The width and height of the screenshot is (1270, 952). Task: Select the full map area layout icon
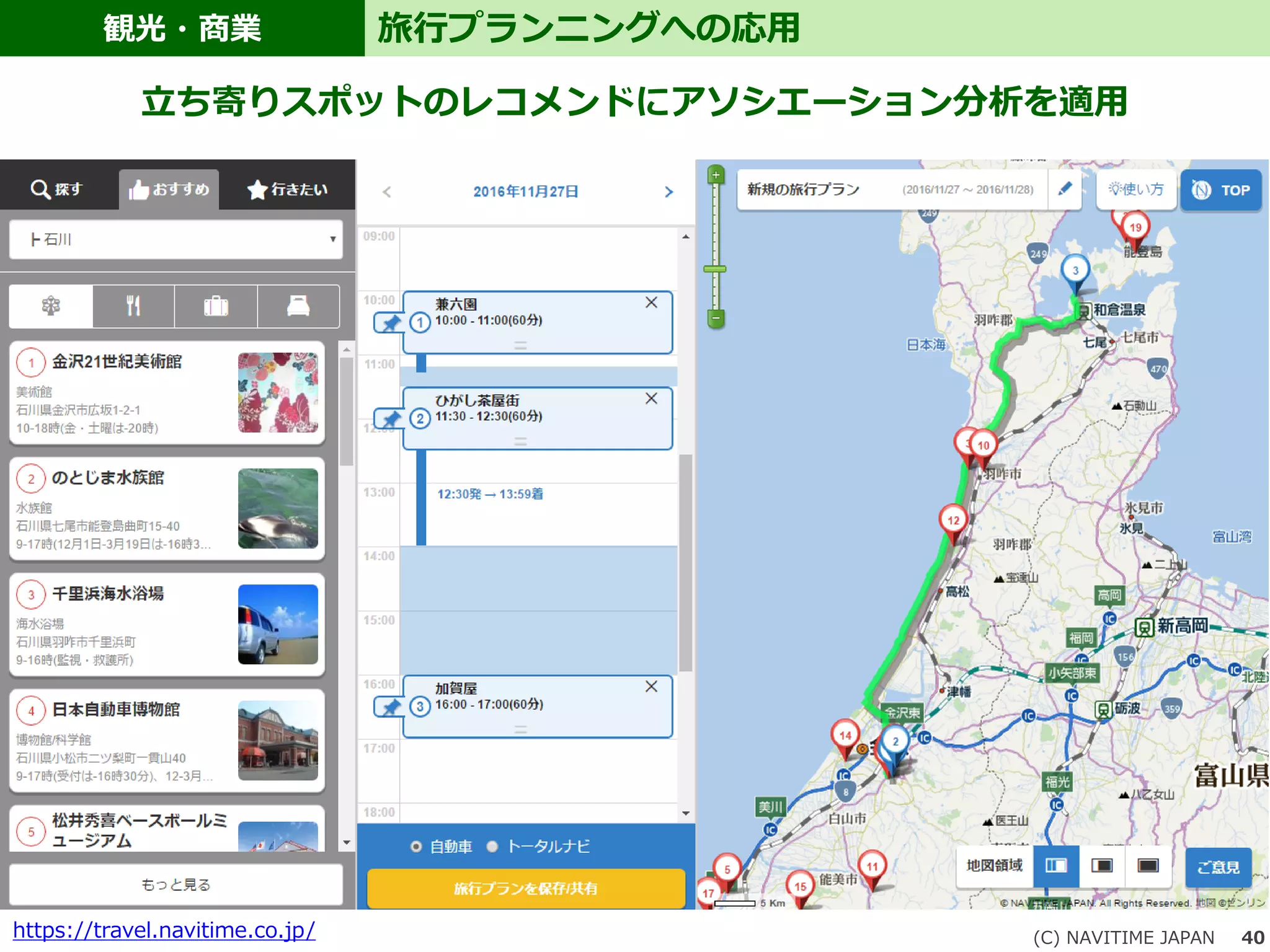(1148, 865)
